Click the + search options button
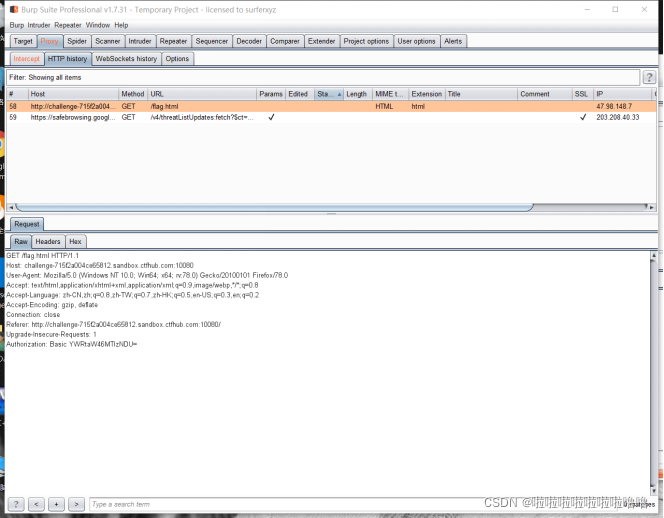The height and width of the screenshot is (518, 664). [56, 504]
